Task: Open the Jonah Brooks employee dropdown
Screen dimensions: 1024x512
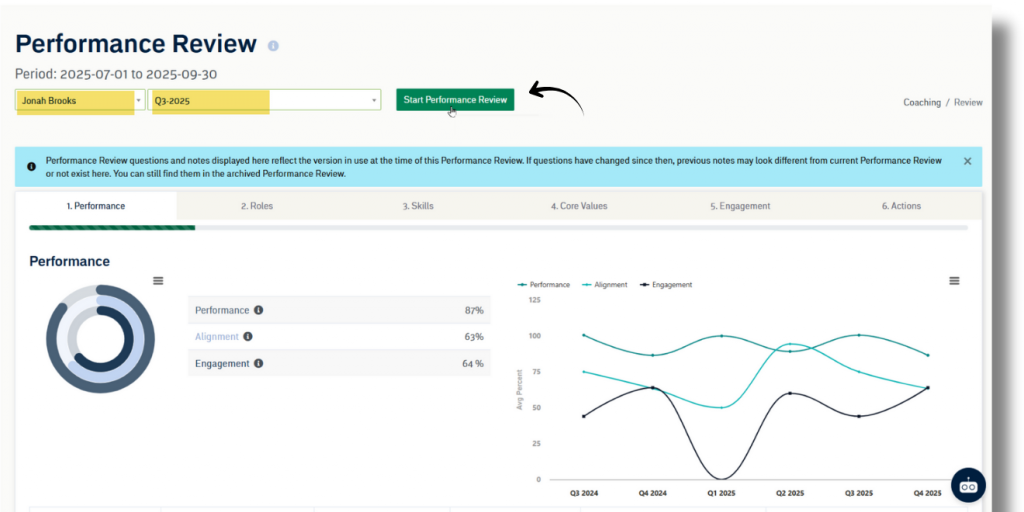Action: click(x=80, y=100)
